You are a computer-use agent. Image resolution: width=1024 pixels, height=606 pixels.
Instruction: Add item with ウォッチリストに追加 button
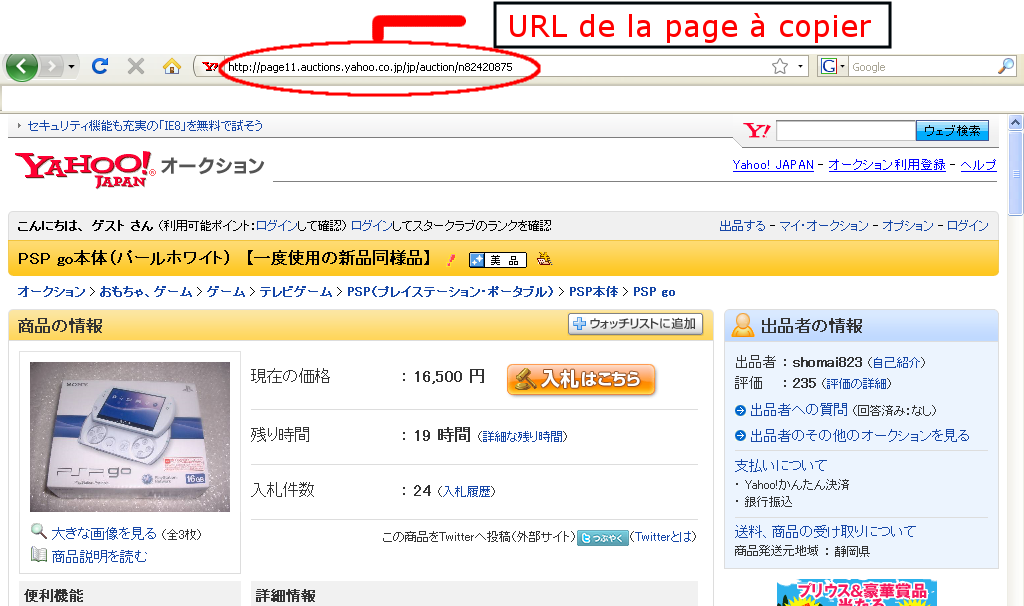635,324
